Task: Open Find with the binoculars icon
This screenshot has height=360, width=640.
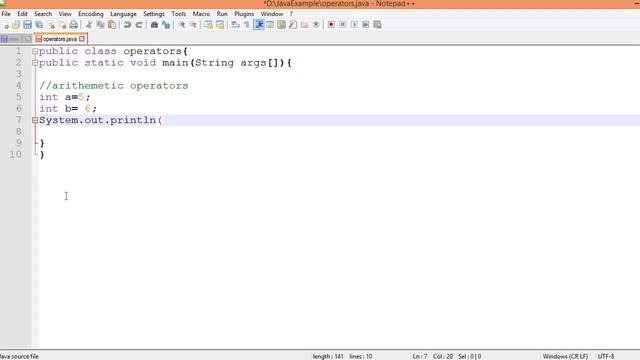Action: tap(154, 25)
